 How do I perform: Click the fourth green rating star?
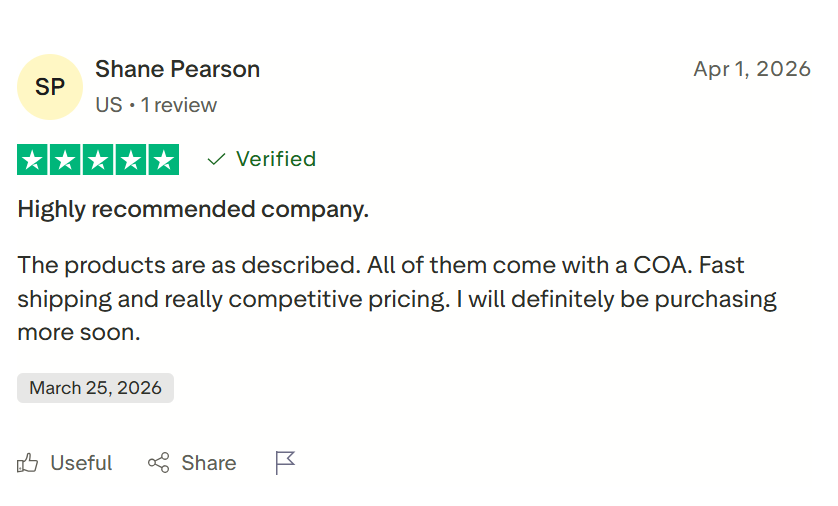pyautogui.click(x=130, y=160)
